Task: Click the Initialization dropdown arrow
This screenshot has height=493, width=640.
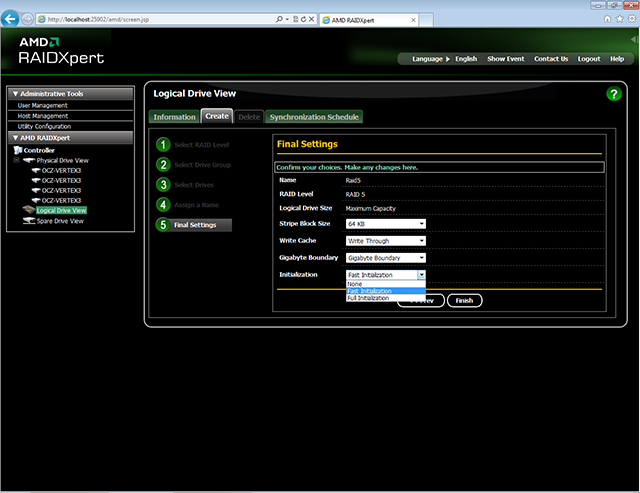Action: (x=421, y=275)
